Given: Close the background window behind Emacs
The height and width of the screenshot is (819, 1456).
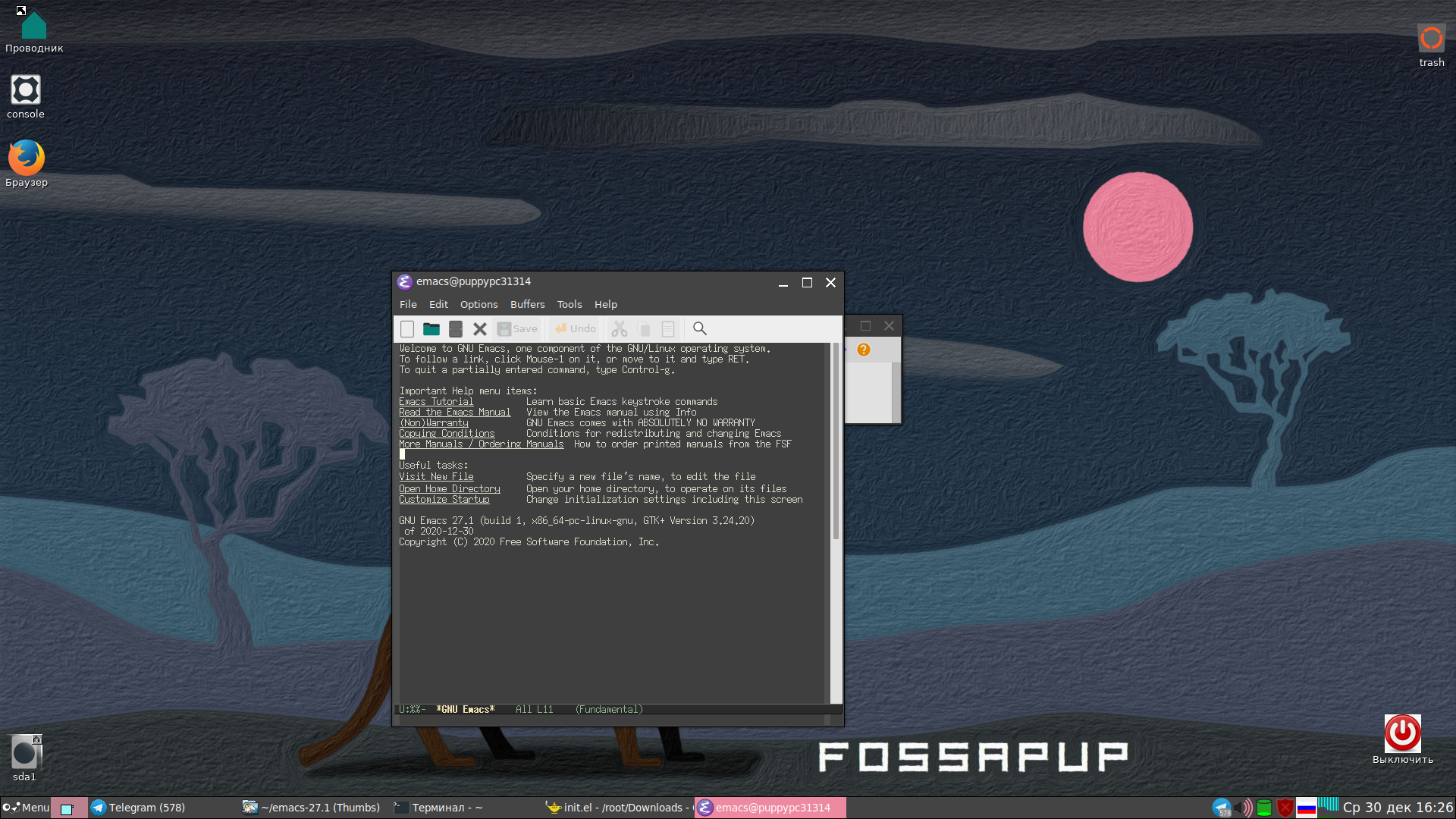Looking at the screenshot, I should [889, 326].
